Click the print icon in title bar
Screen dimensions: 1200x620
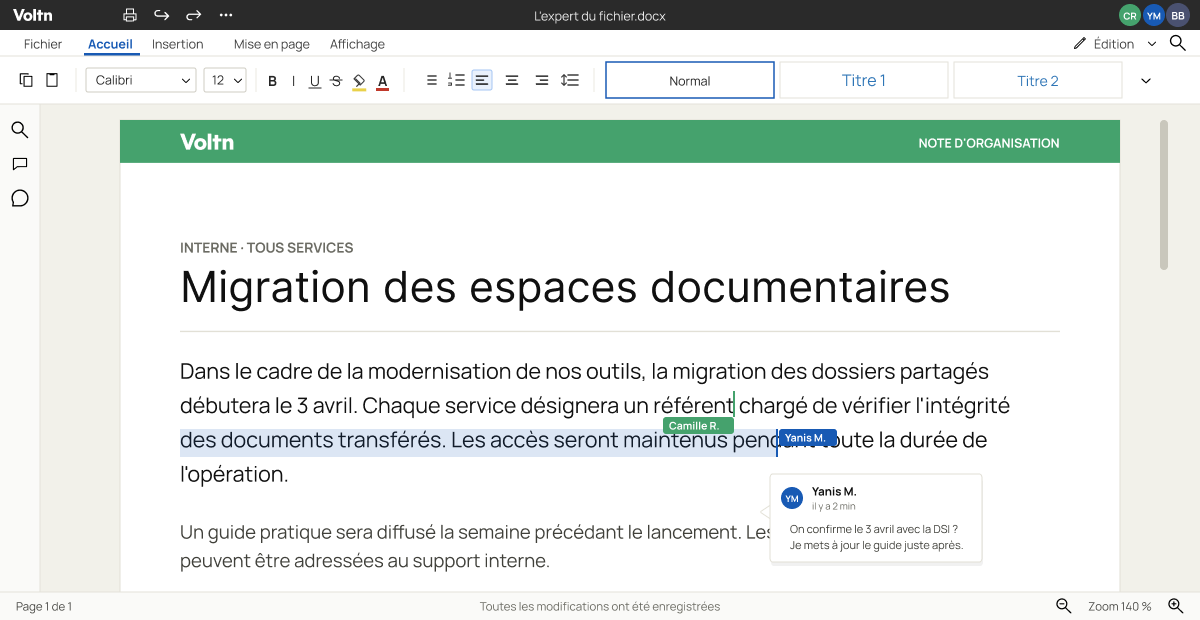(130, 15)
